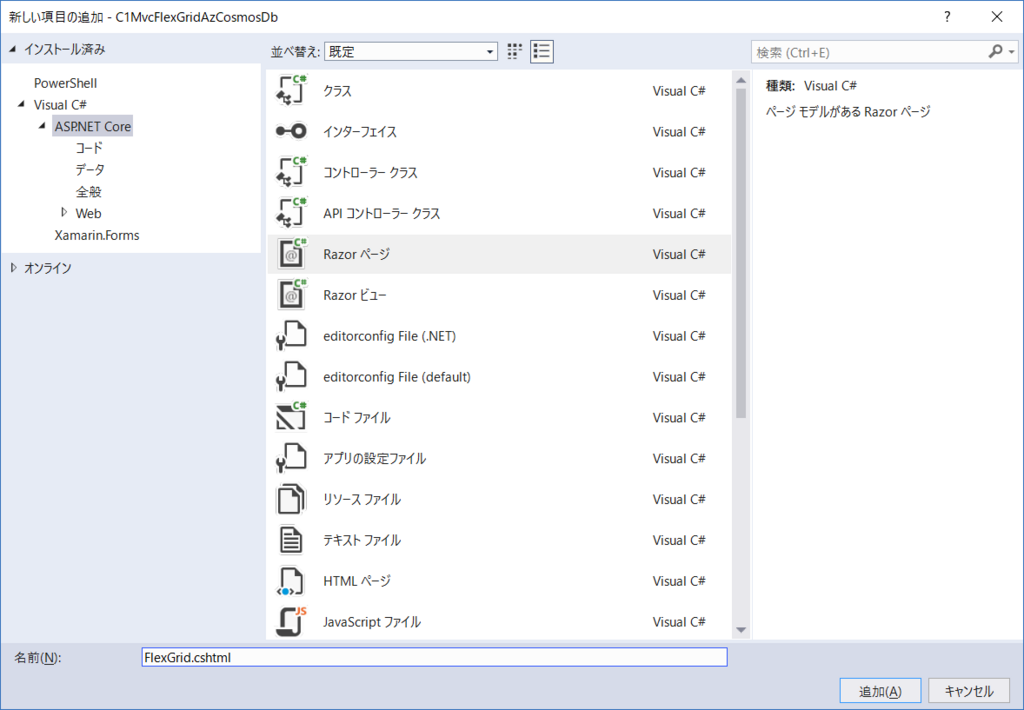The height and width of the screenshot is (710, 1024).
Task: Open the search options dropdown arrow
Action: [x=1012, y=52]
